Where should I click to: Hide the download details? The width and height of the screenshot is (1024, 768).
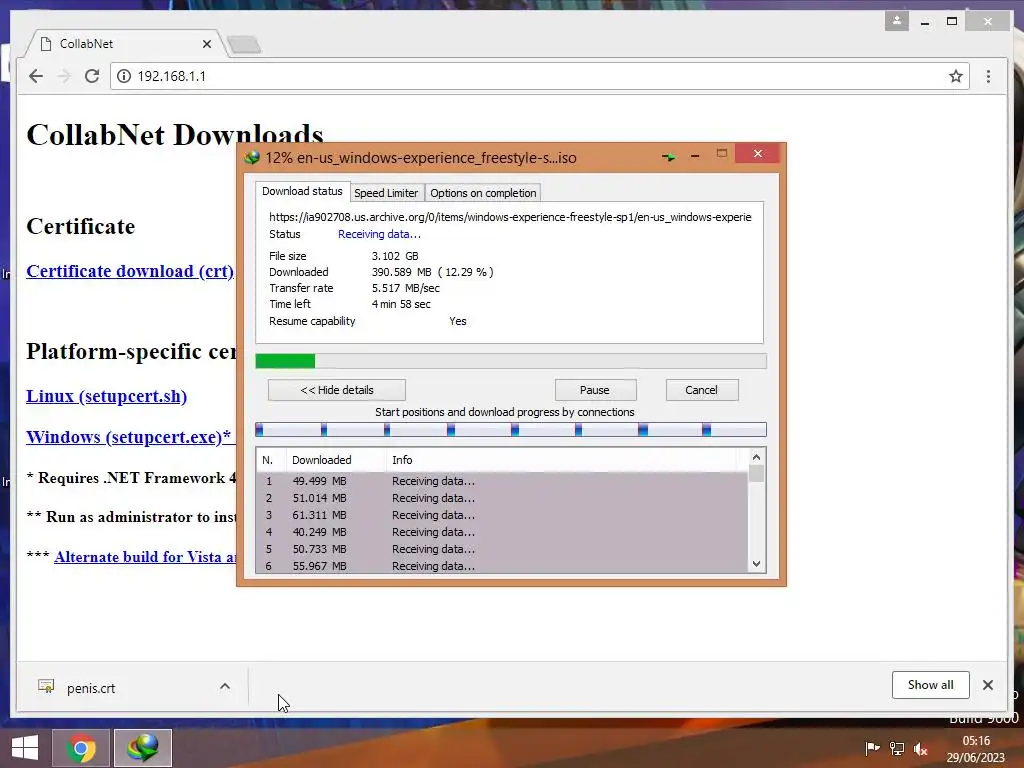click(337, 390)
